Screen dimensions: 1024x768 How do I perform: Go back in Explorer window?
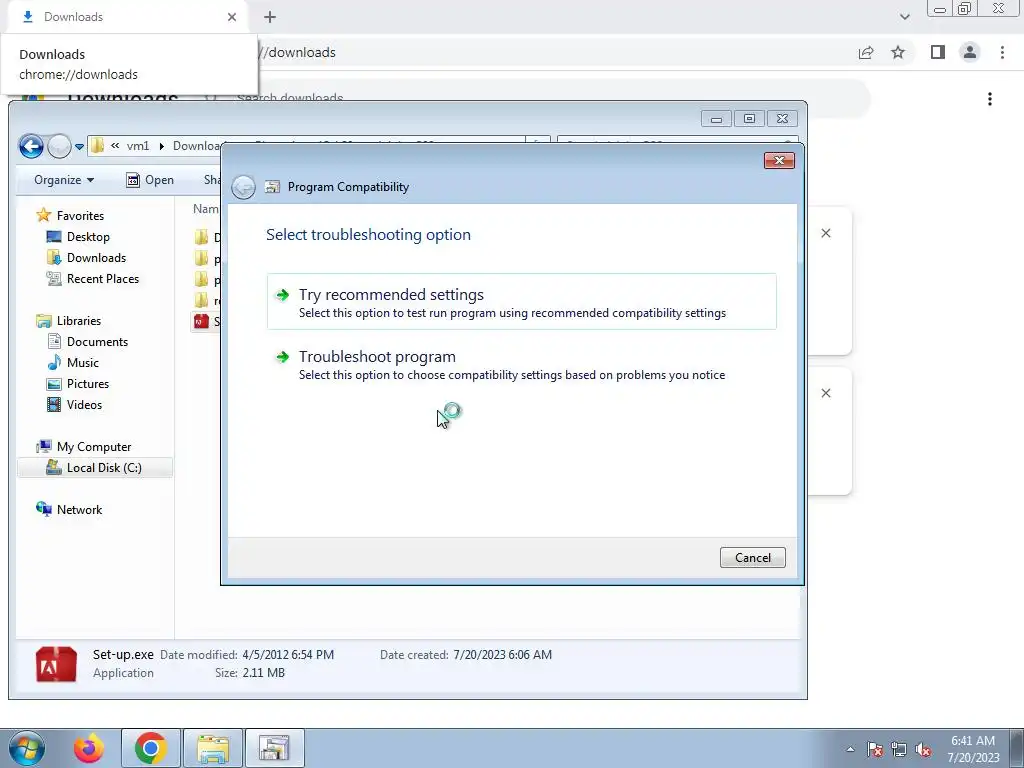[x=31, y=146]
